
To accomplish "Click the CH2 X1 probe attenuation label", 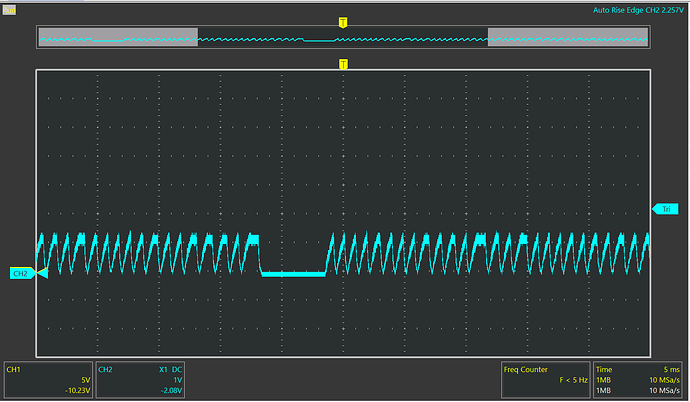I will pyautogui.click(x=163, y=369).
